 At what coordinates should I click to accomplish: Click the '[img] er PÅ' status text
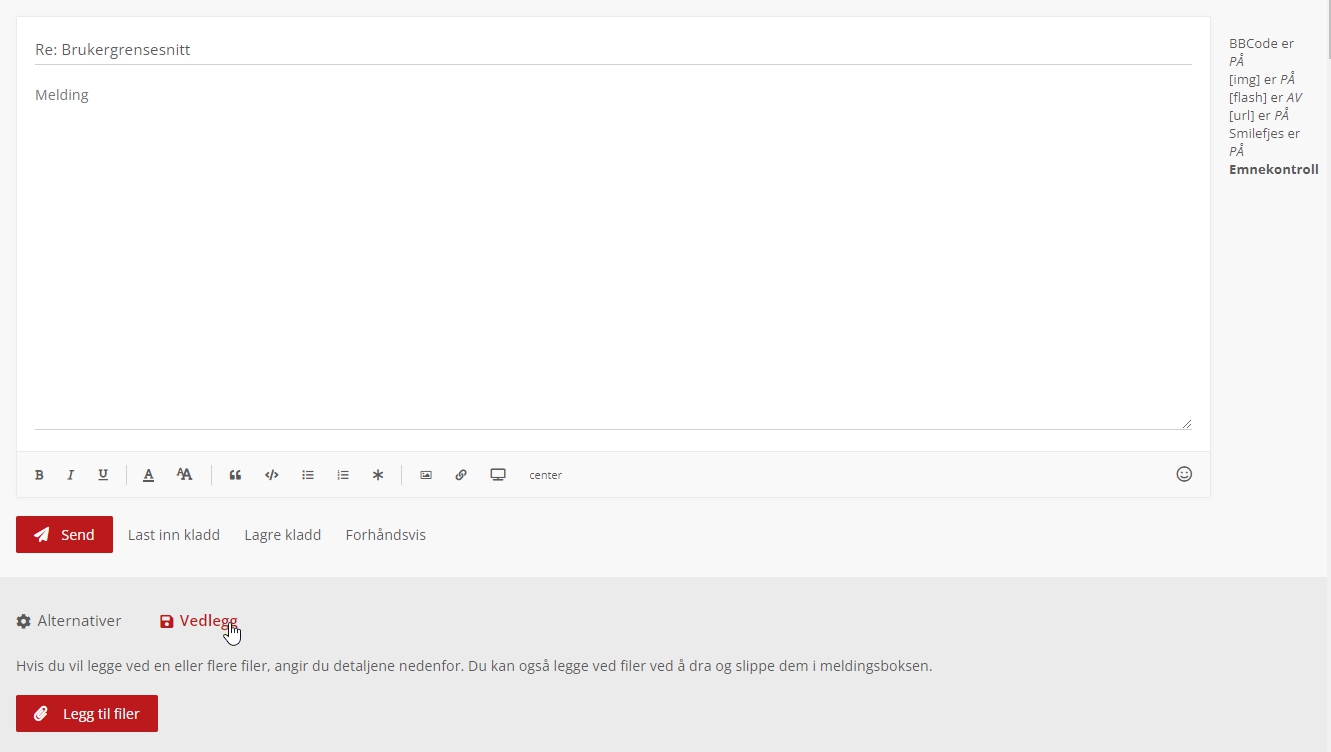[1262, 79]
